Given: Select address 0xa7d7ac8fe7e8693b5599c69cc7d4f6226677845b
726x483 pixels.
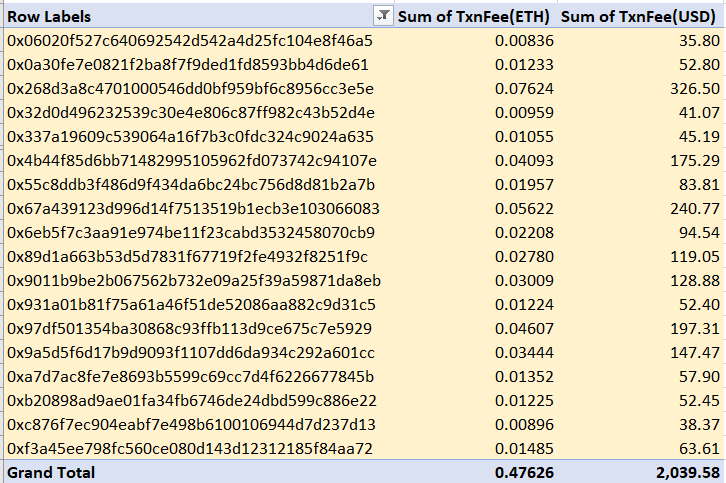Looking at the screenshot, I should (x=190, y=376).
